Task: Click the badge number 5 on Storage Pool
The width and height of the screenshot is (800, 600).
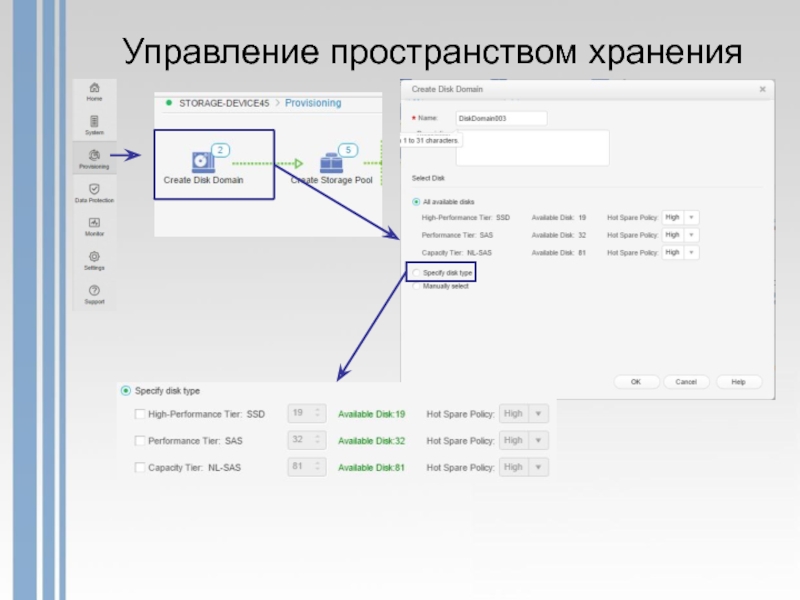Action: coord(348,150)
